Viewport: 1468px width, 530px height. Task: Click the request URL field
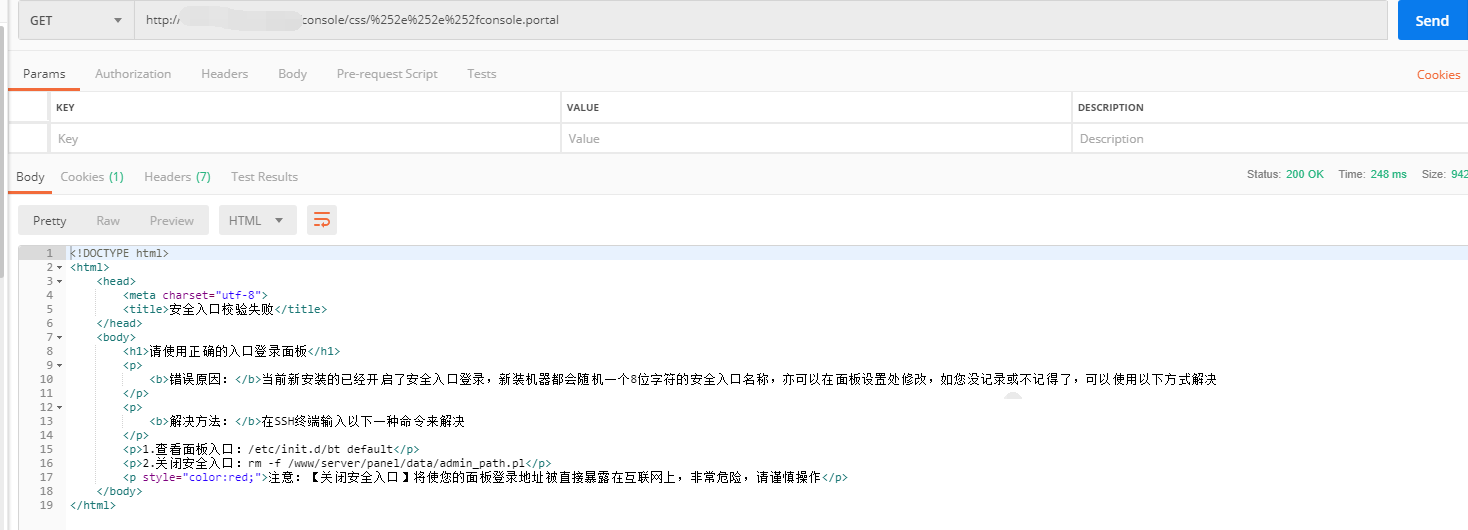(x=761, y=20)
